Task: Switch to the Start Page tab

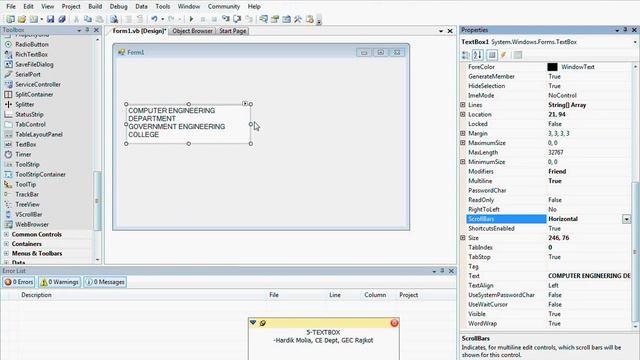Action: click(x=233, y=31)
